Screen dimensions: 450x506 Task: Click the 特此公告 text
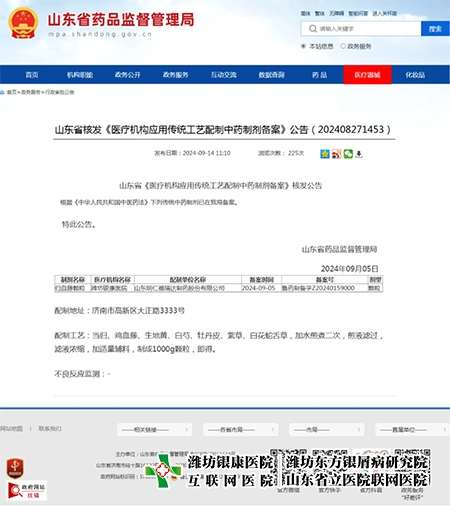pos(79,224)
